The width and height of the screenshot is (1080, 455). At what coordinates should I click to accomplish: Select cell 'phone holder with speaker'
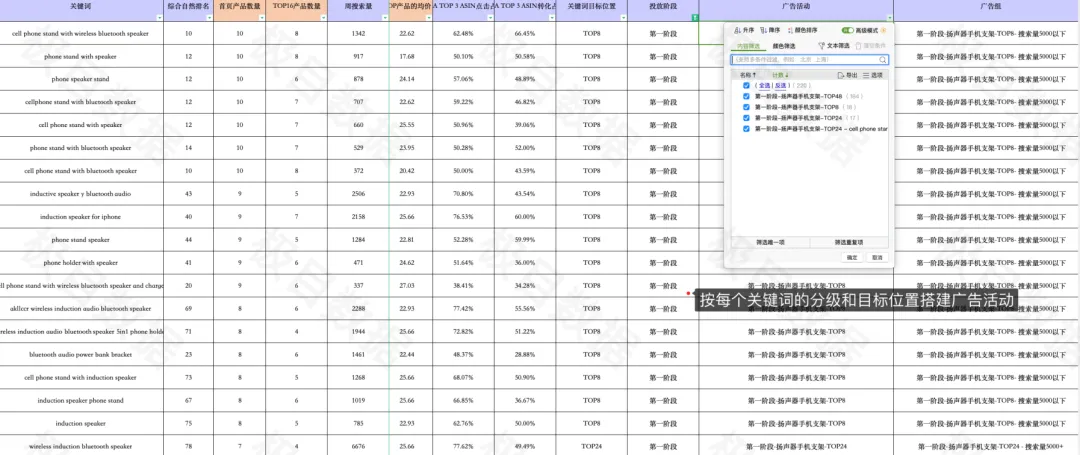coord(82,263)
